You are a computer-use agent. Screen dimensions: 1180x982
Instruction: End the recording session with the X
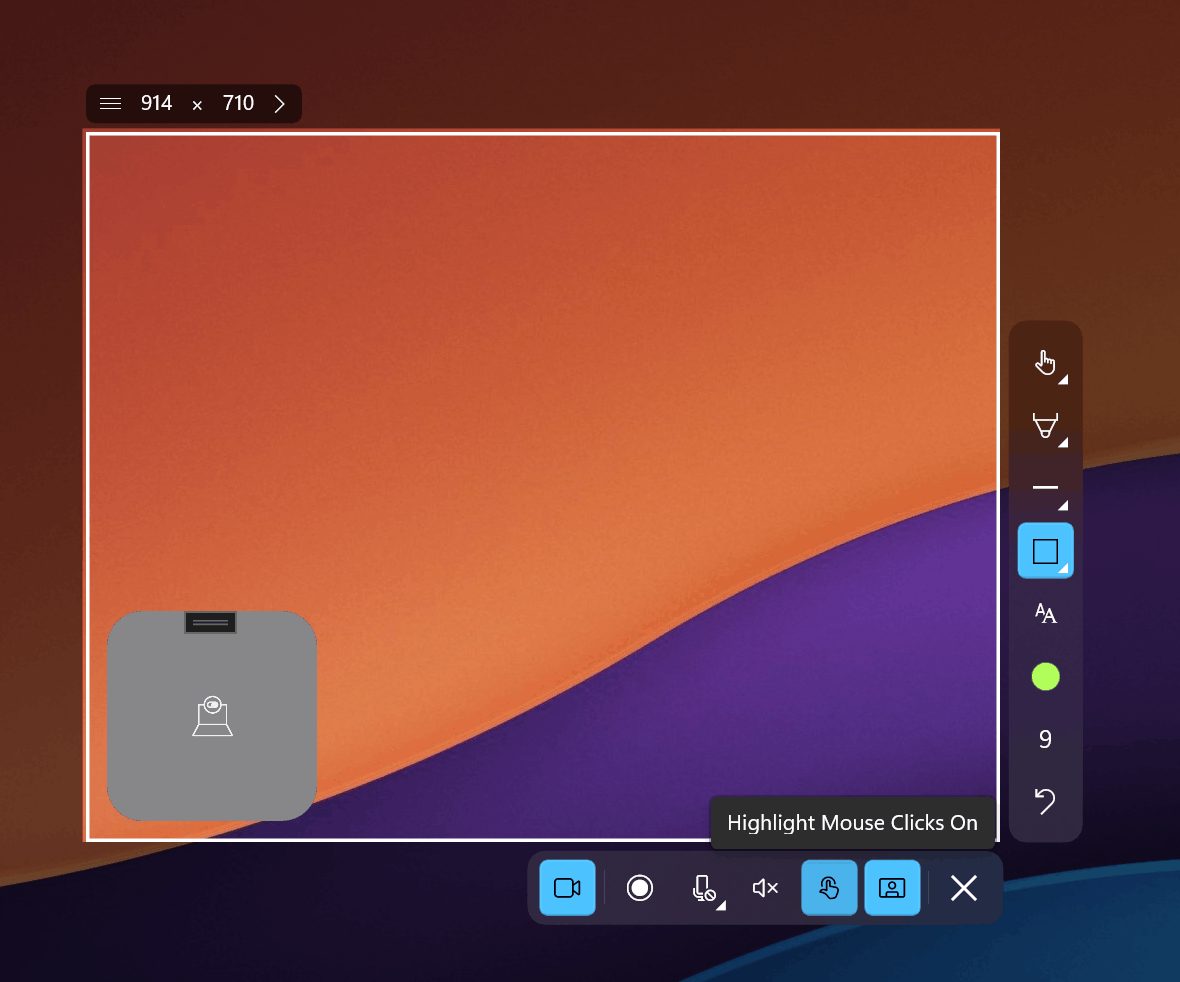coord(963,888)
